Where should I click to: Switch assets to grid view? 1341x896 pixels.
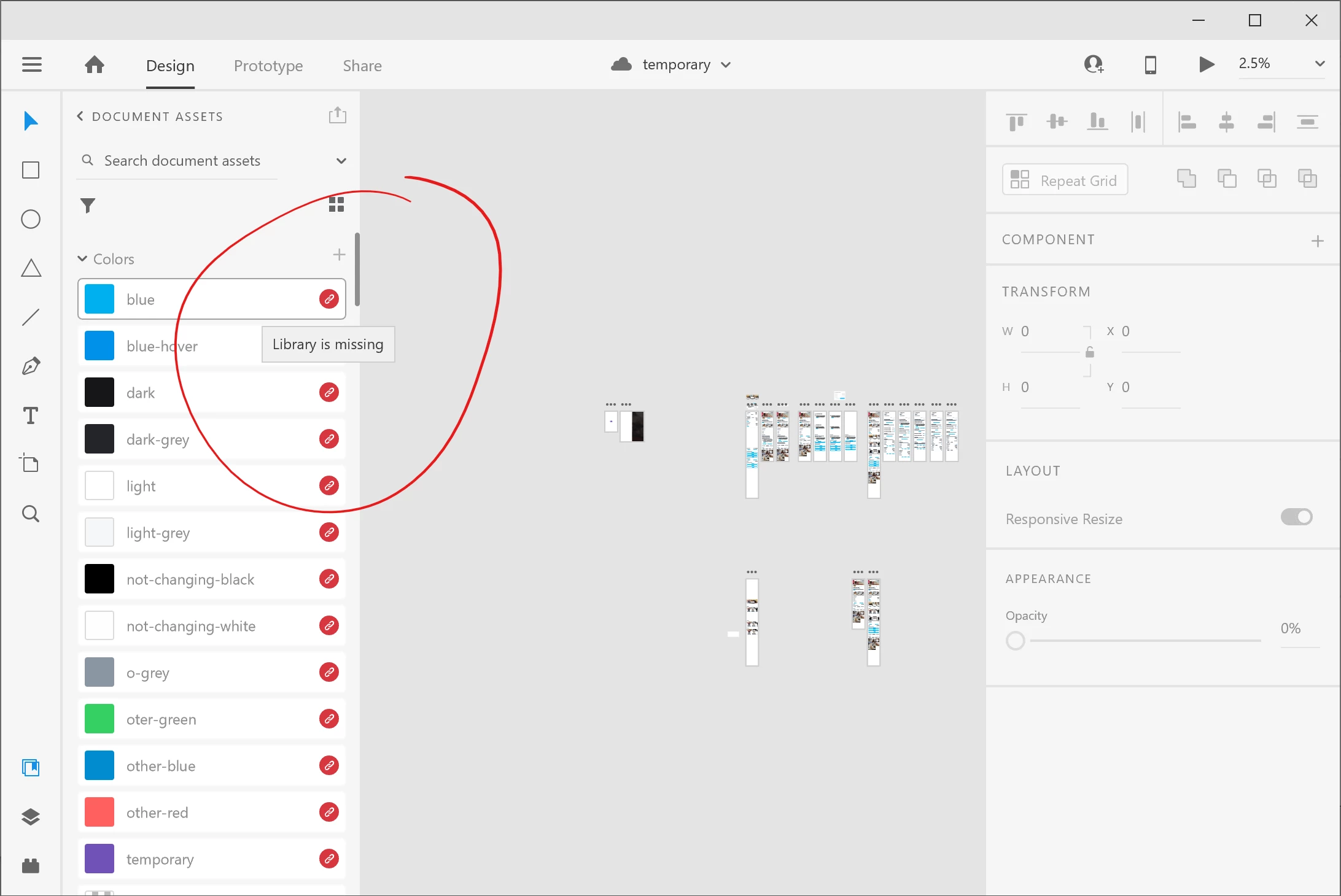click(336, 204)
